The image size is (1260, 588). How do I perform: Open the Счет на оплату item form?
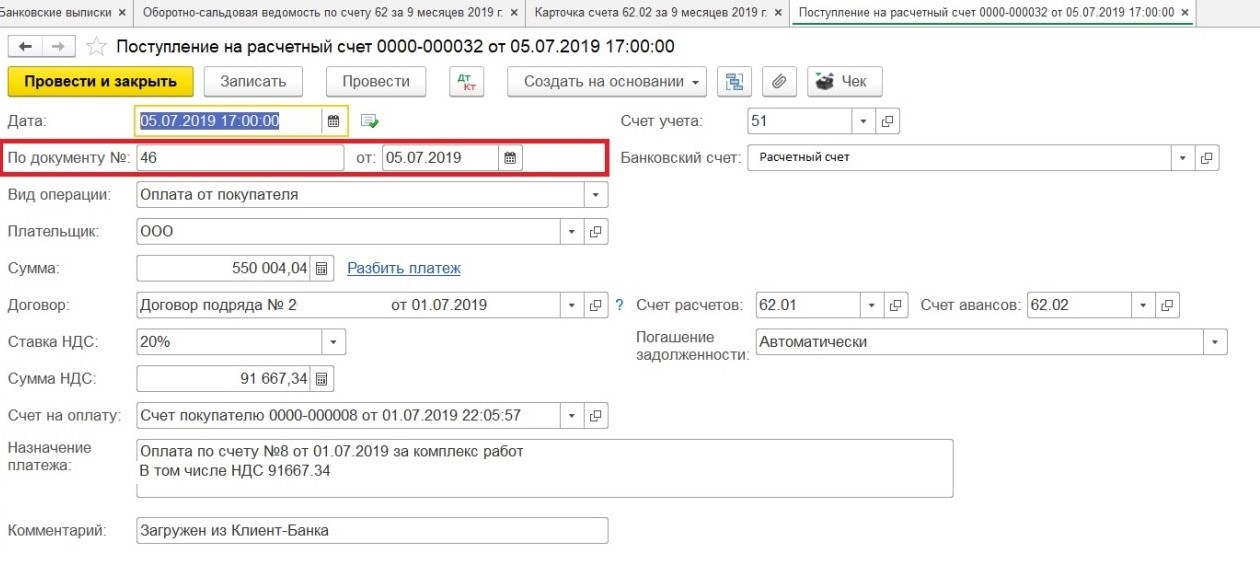[x=595, y=416]
